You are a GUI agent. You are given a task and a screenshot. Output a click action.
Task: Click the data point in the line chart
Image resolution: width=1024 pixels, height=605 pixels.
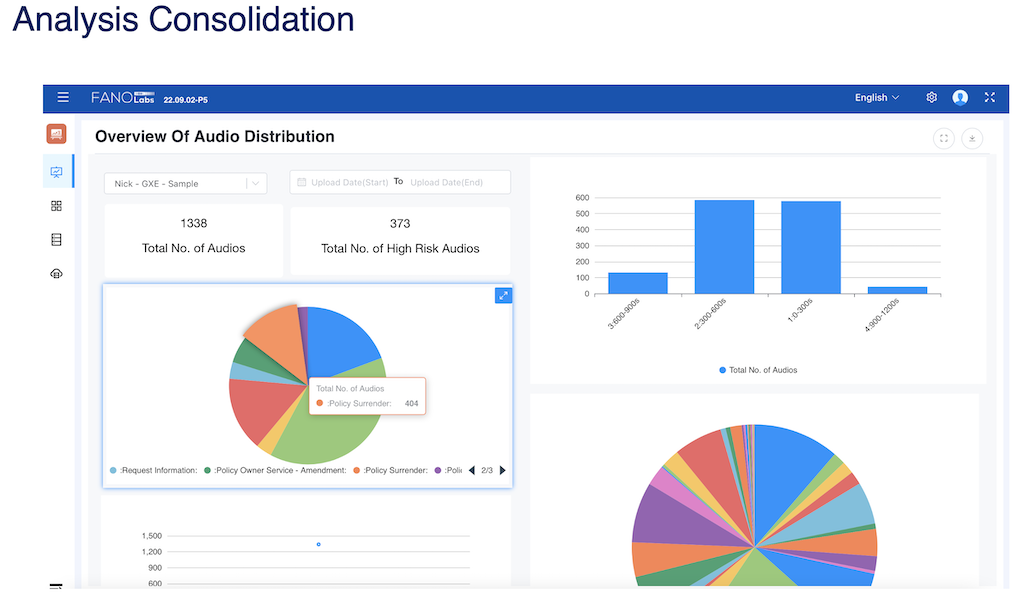coord(319,544)
